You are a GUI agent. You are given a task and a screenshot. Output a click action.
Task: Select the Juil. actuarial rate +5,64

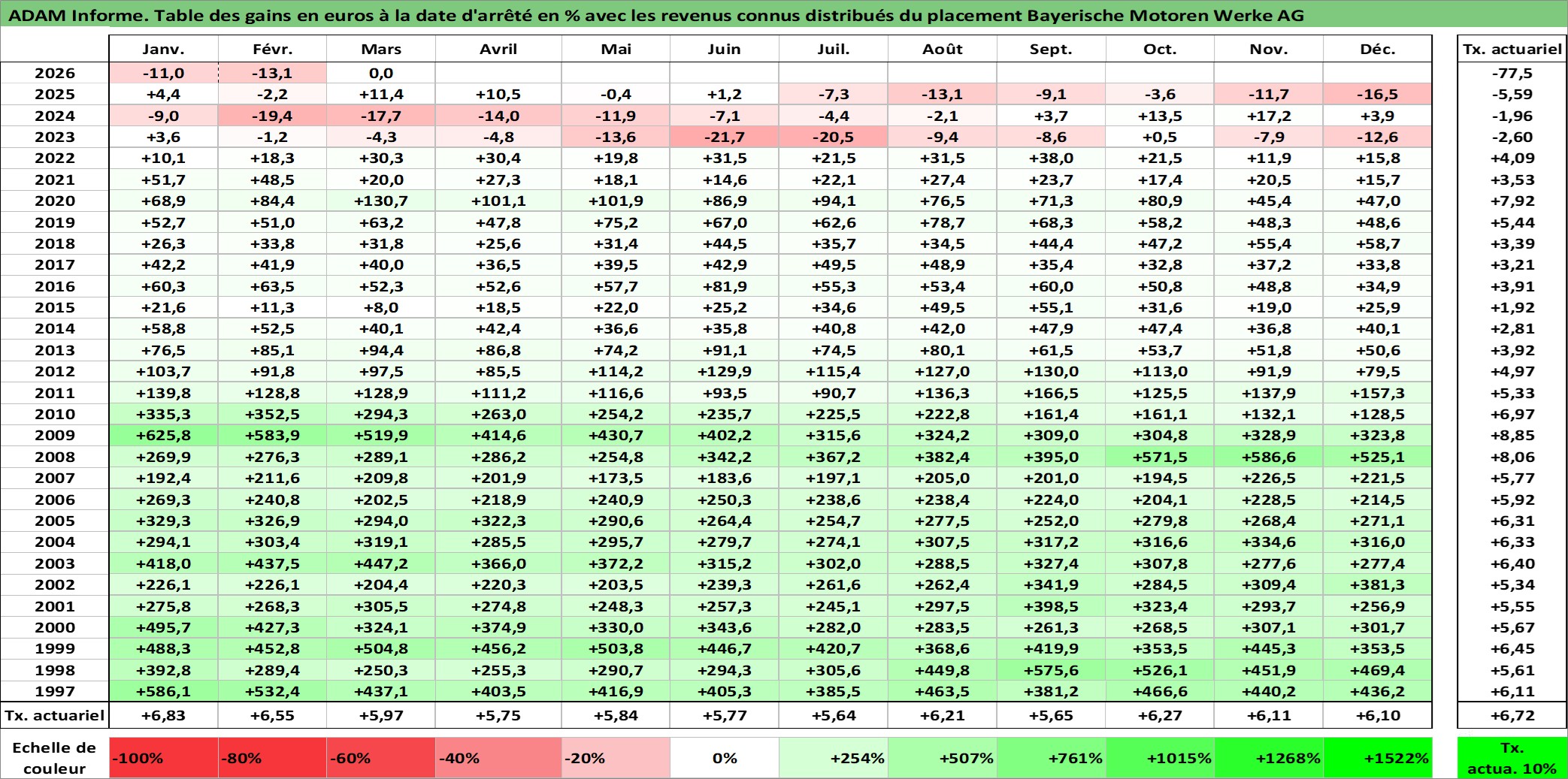pyautogui.click(x=834, y=715)
